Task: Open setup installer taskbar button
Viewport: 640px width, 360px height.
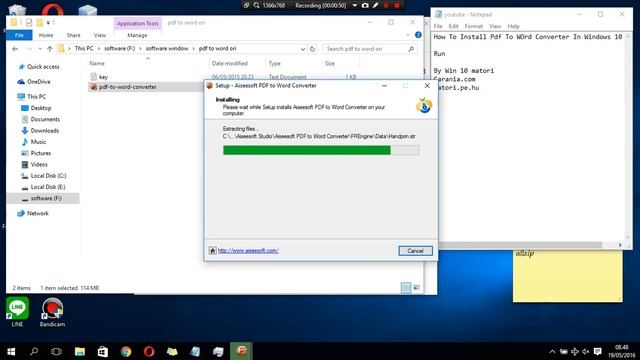Action: [241, 351]
